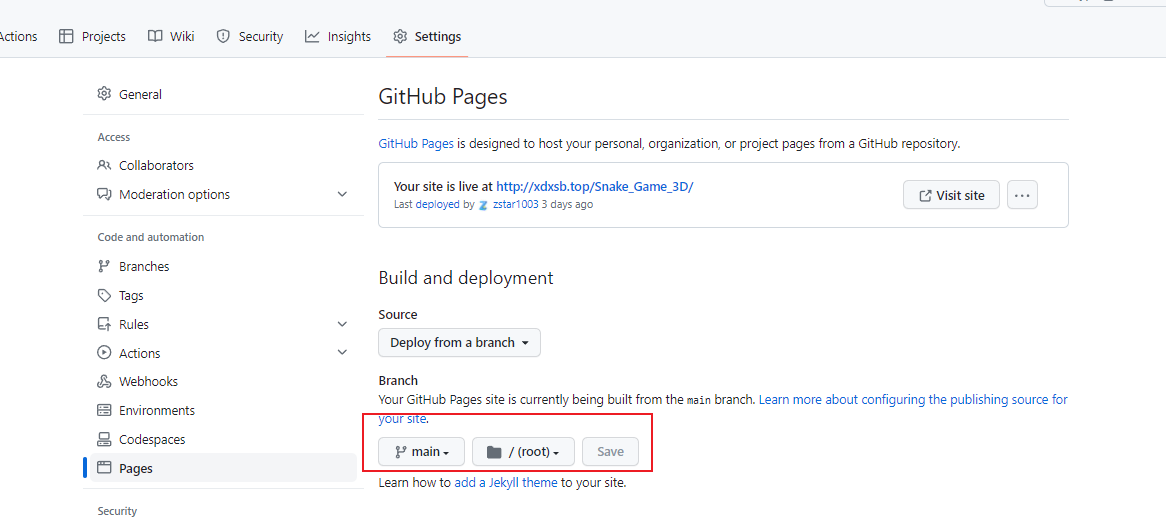
Task: Click the Tags icon in sidebar
Action: point(104,295)
